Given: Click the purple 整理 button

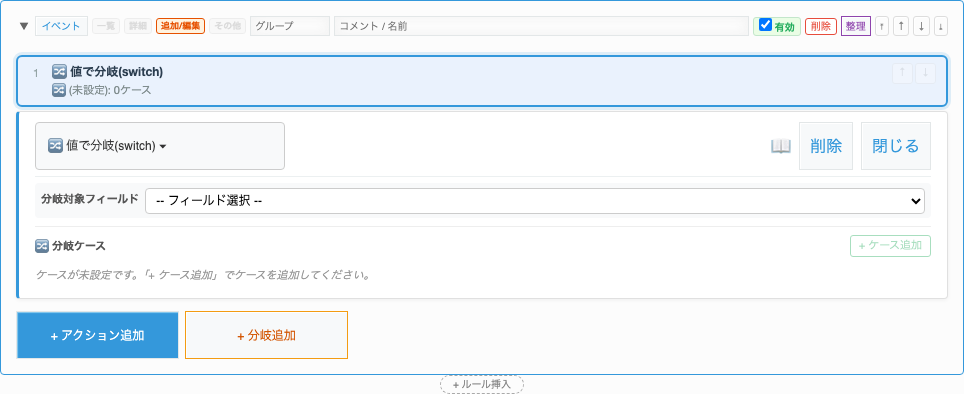Looking at the screenshot, I should pyautogui.click(x=856, y=26).
